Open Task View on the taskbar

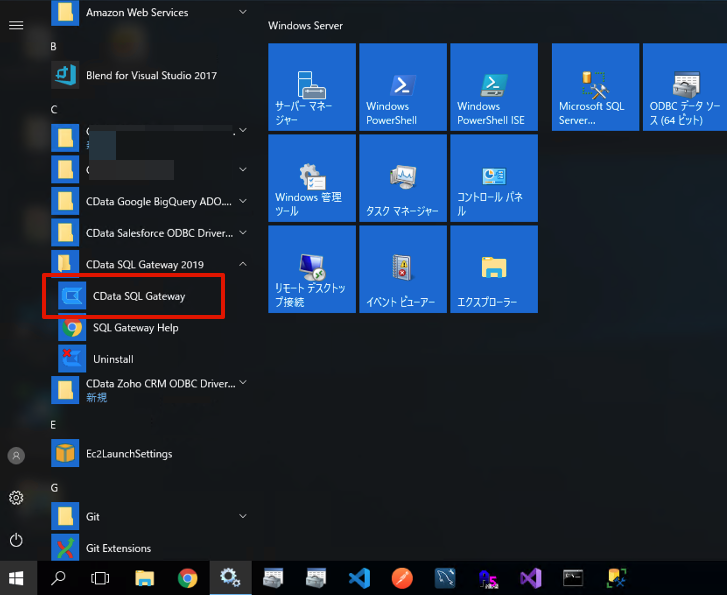pos(100,578)
